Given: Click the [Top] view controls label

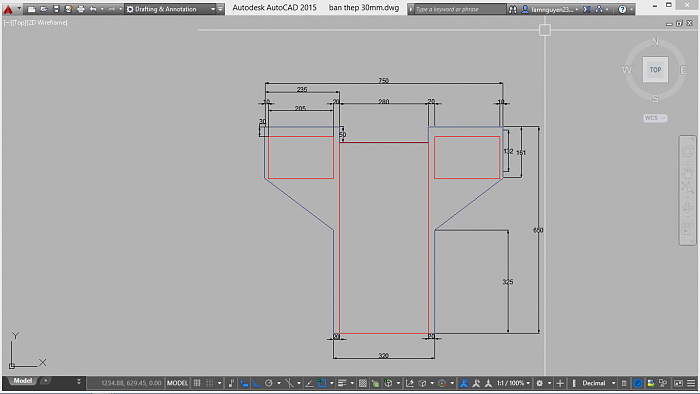Looking at the screenshot, I should point(19,22).
